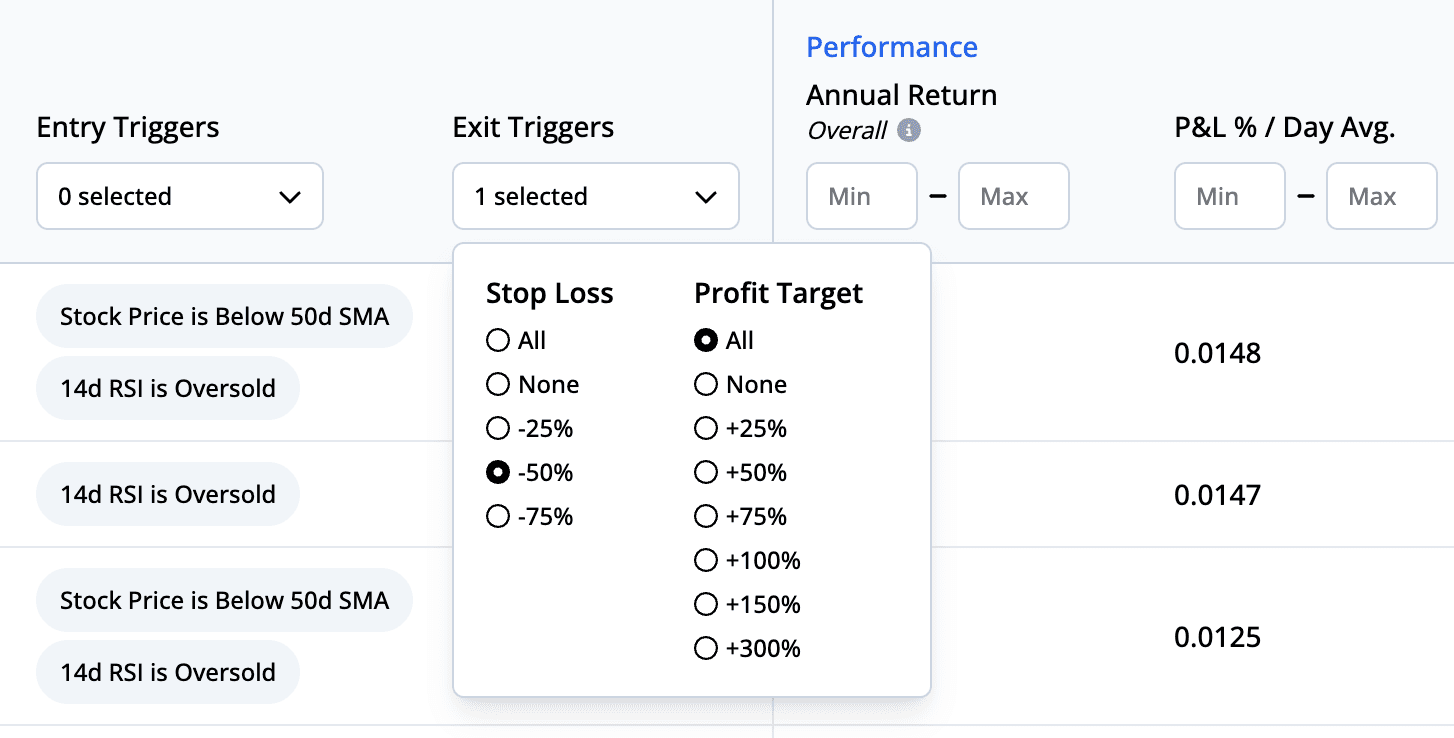Click the Annual Return Max field
The height and width of the screenshot is (738, 1454).
pos(1013,196)
